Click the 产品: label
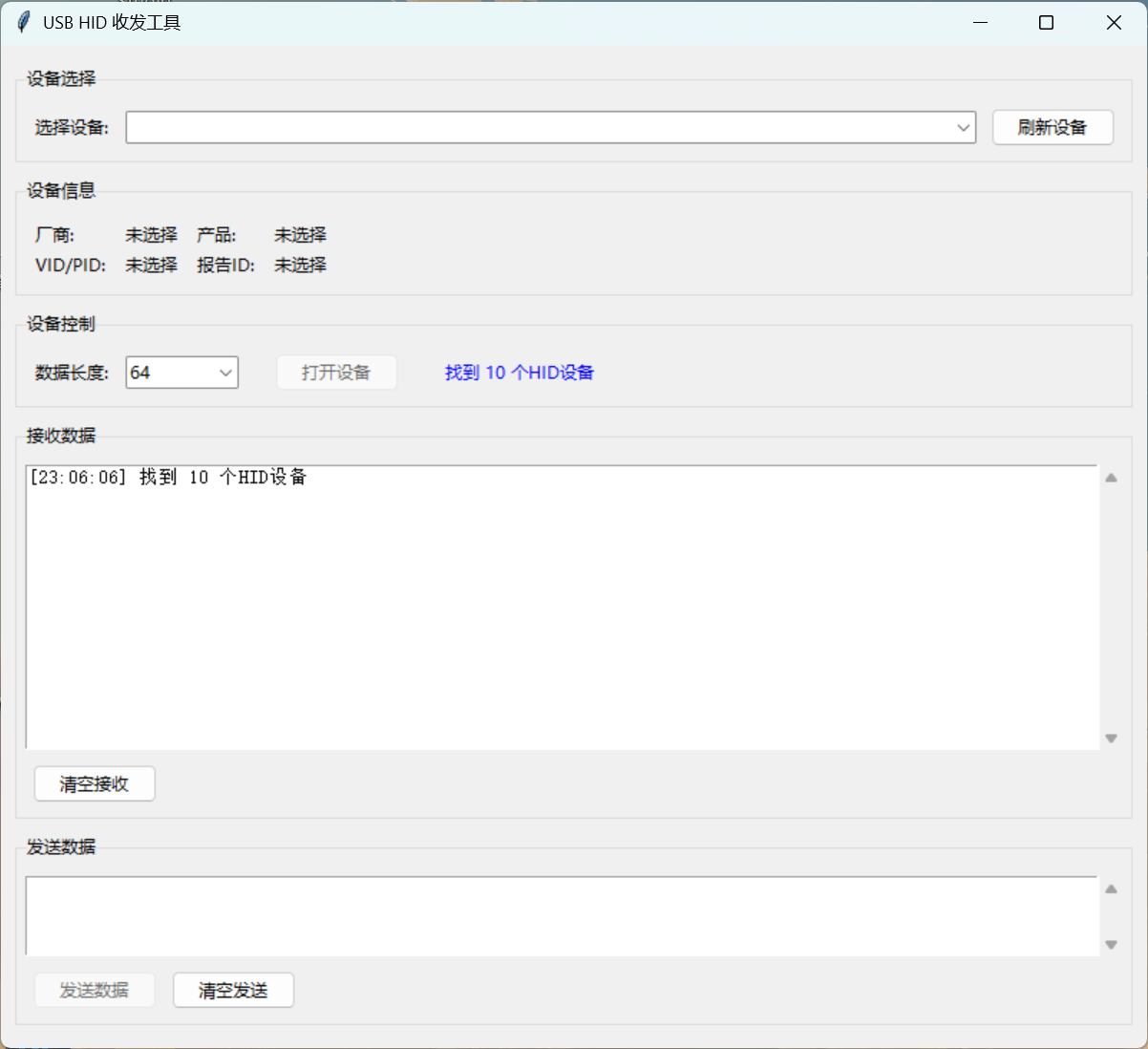 217,235
